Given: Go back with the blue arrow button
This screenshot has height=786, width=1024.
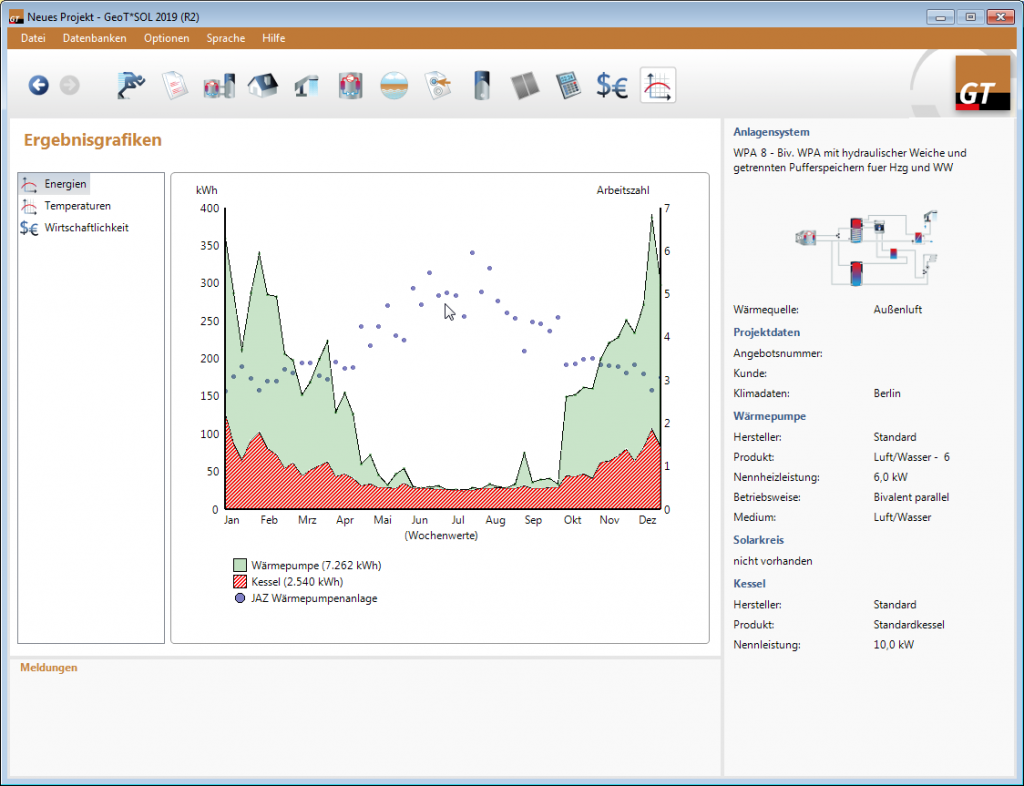Looking at the screenshot, I should pos(39,85).
